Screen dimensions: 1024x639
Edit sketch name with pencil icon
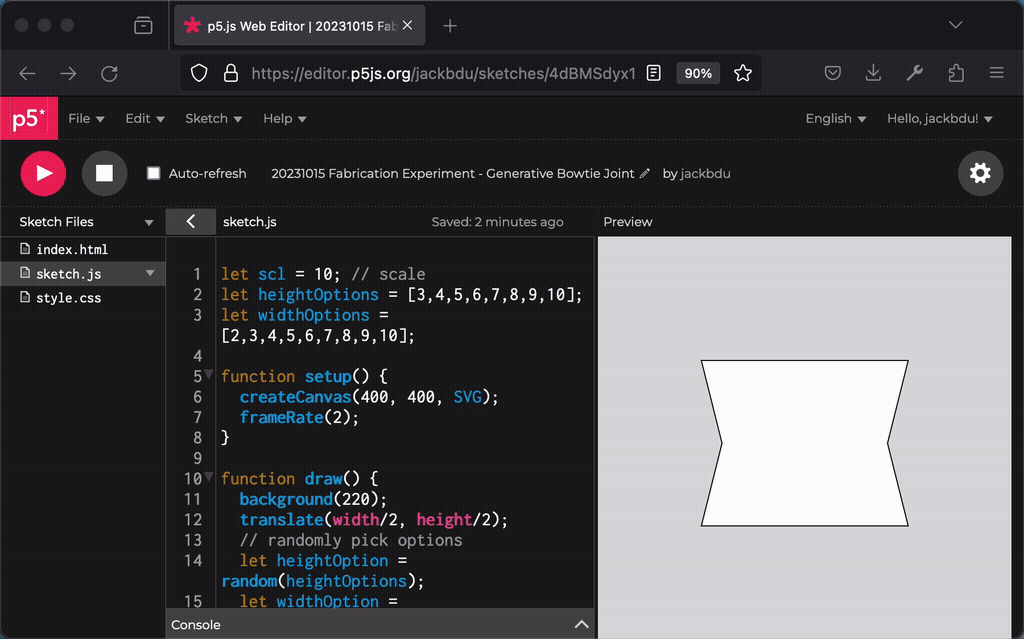pyautogui.click(x=645, y=174)
